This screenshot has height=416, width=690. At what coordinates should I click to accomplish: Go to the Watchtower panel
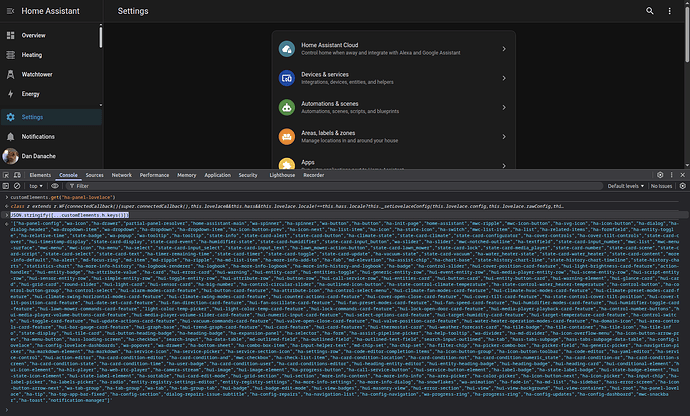click(51, 74)
